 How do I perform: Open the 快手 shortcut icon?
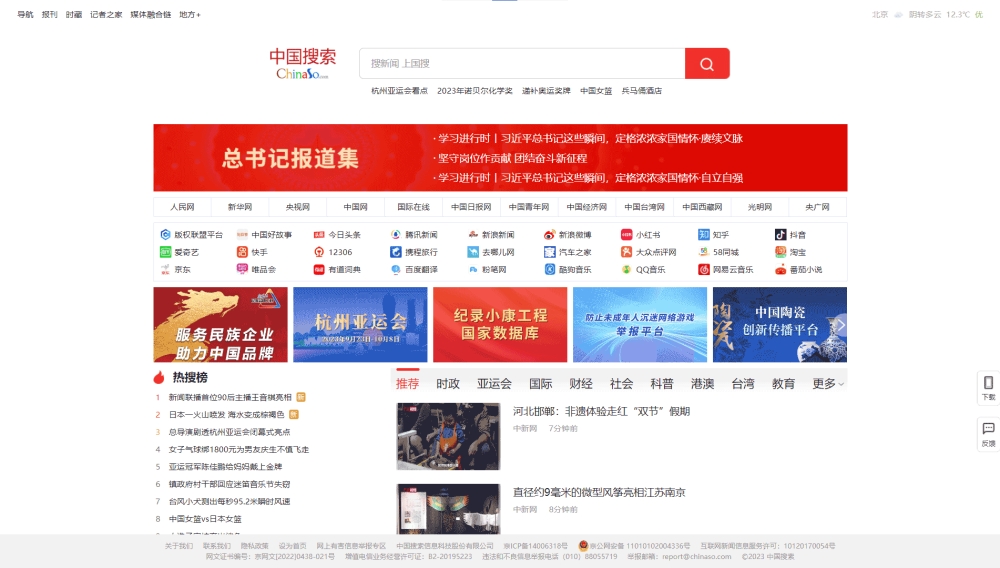coord(242,252)
